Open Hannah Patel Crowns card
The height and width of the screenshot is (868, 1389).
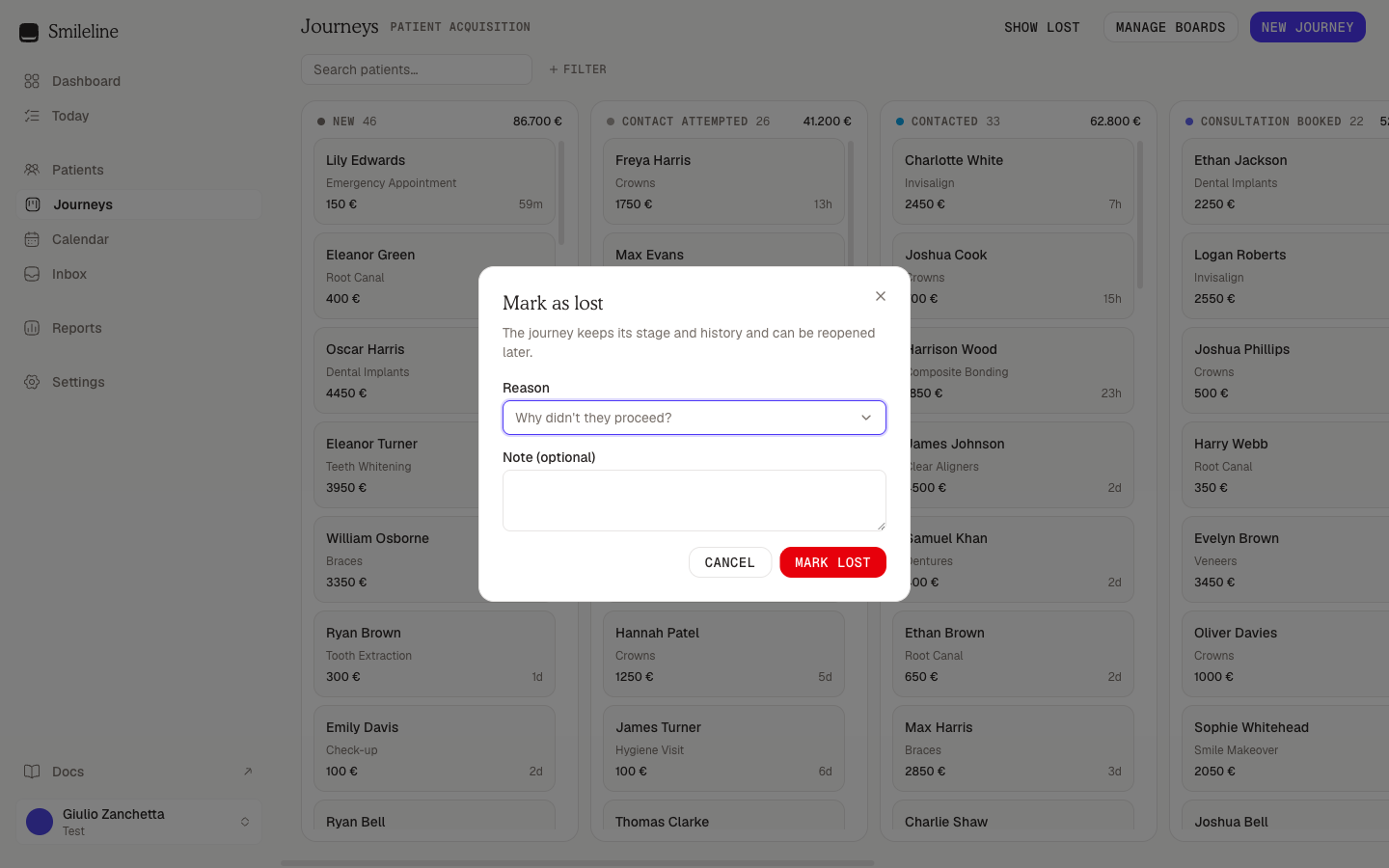723,654
